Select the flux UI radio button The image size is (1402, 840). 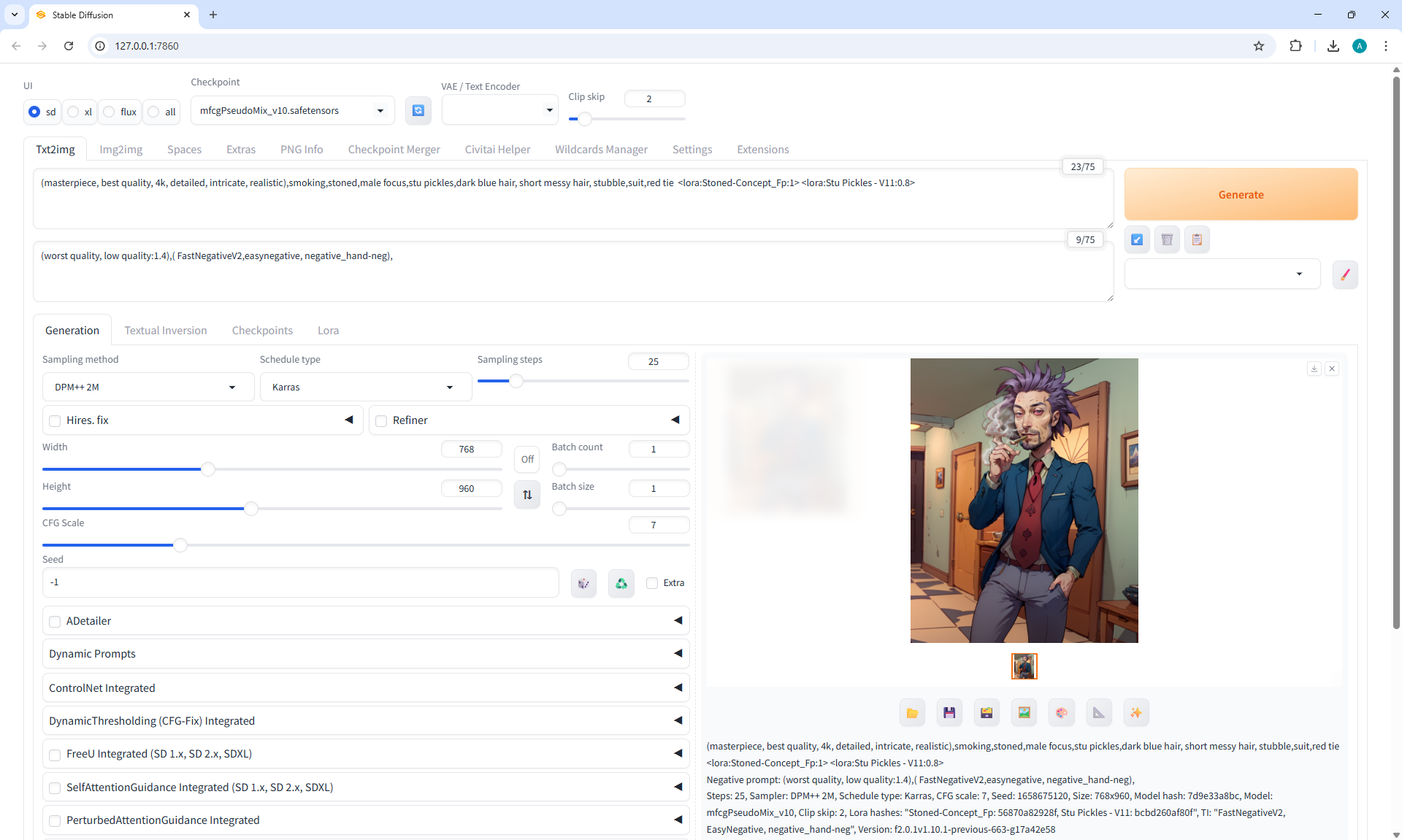[x=110, y=112]
